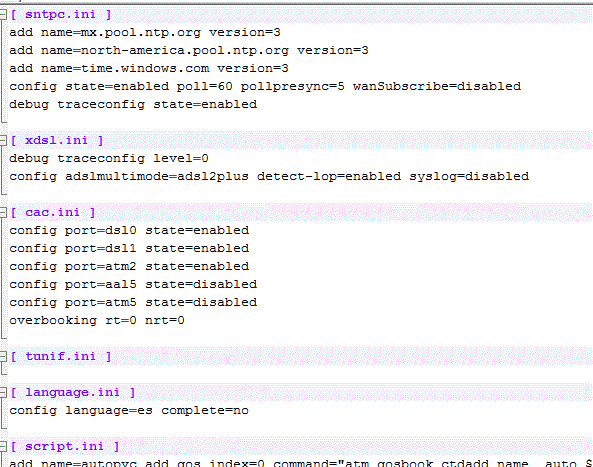This screenshot has width=593, height=467.
Task: Collapse the sntpc.ini section fold marker
Action: click(x=3, y=15)
